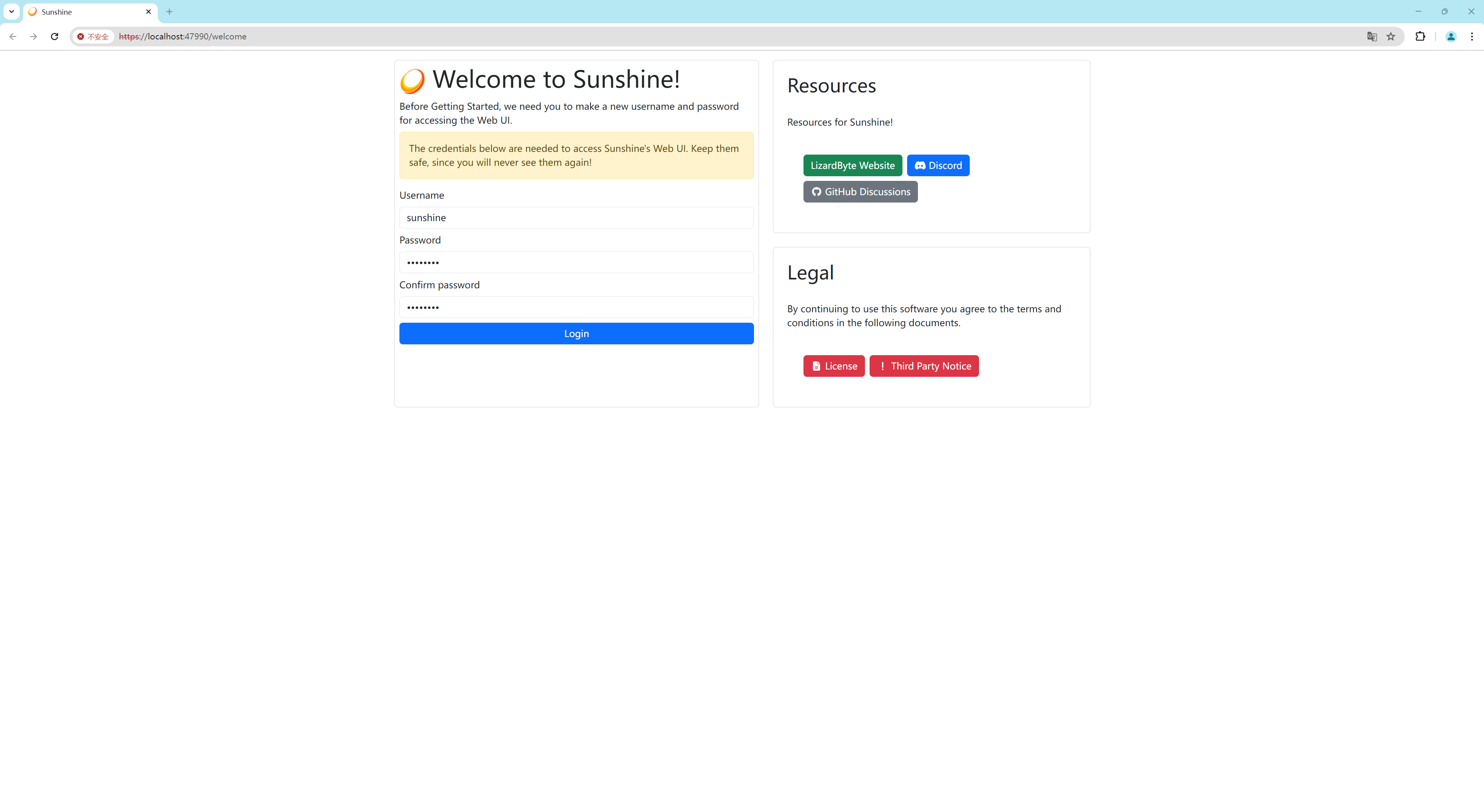1484x812 pixels.
Task: Expand the tab search dropdown arrow
Action: coord(11,12)
